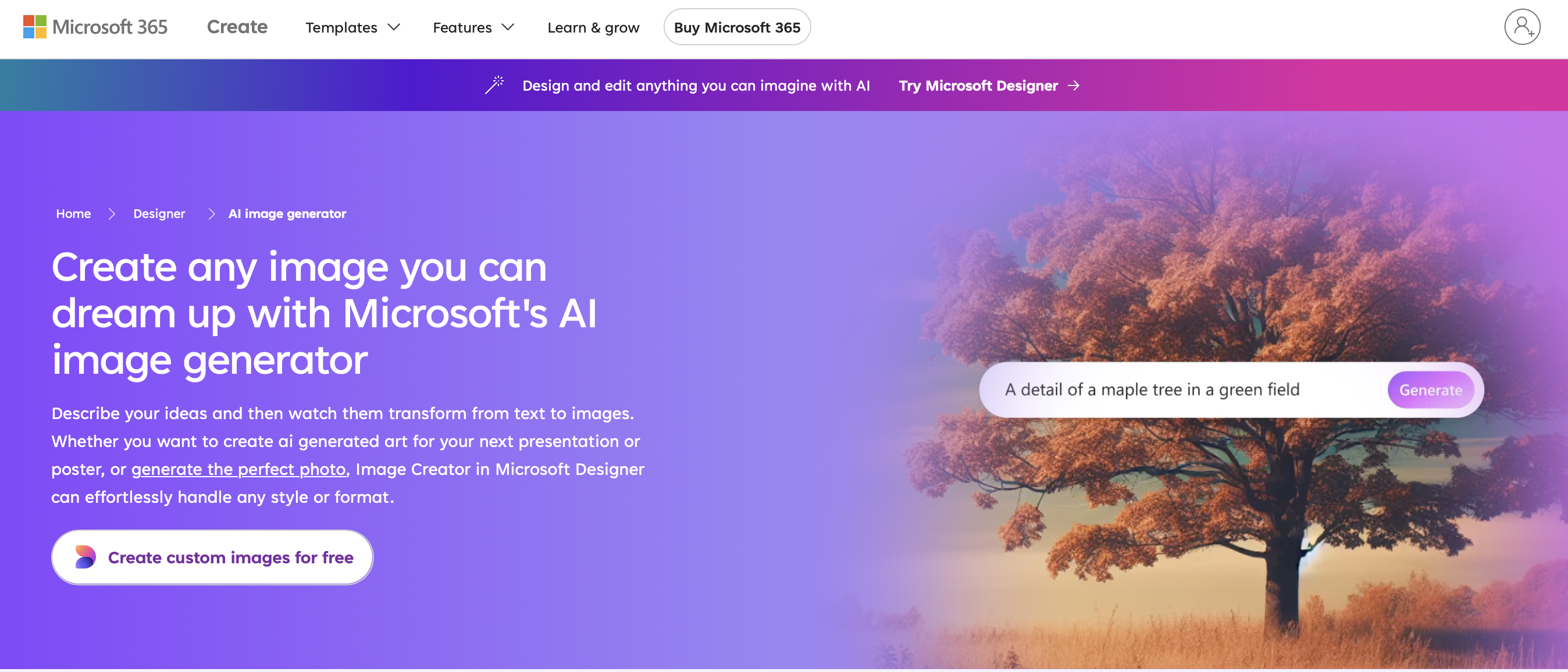This screenshot has height=672, width=1568.
Task: Click the breadcrumb chevron after Home
Action: (x=112, y=214)
